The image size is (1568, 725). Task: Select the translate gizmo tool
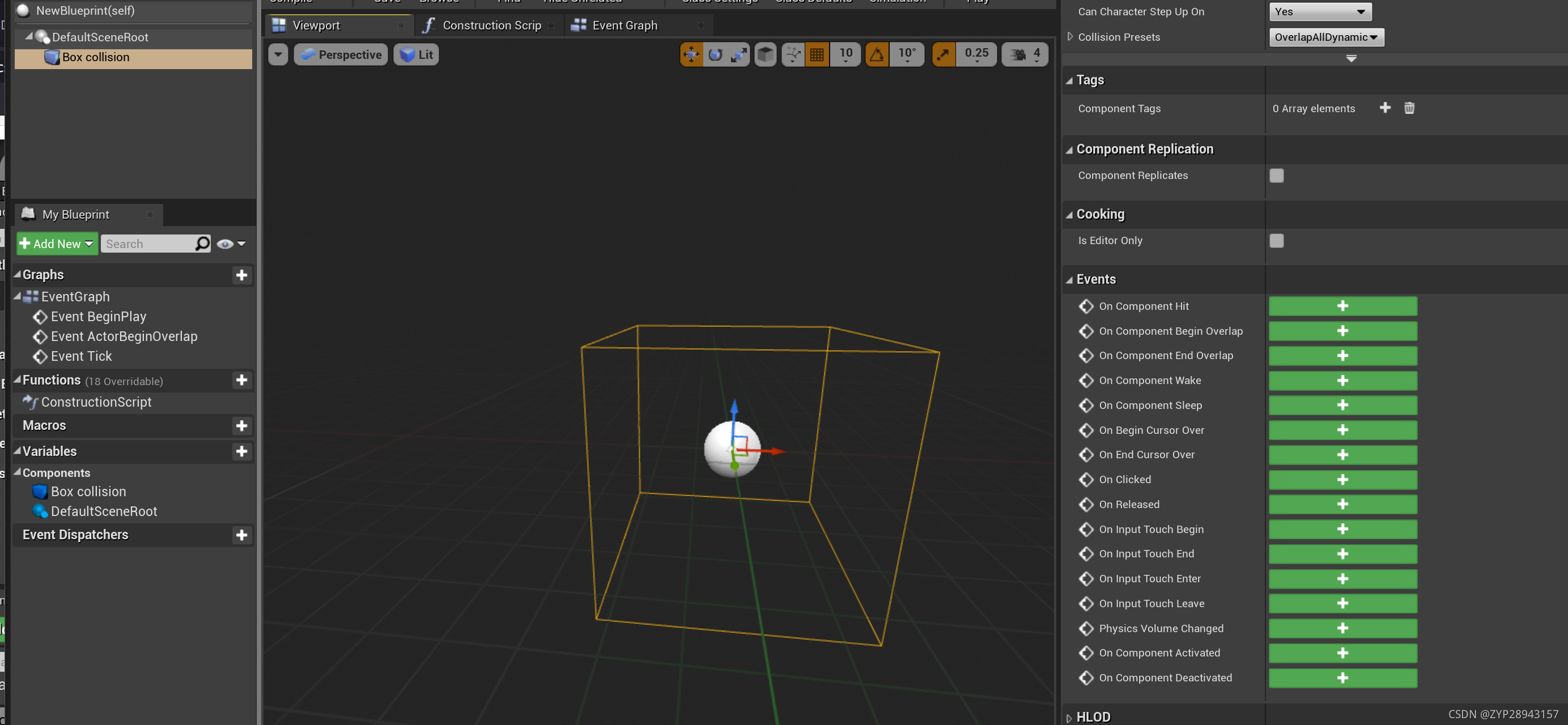pos(691,55)
